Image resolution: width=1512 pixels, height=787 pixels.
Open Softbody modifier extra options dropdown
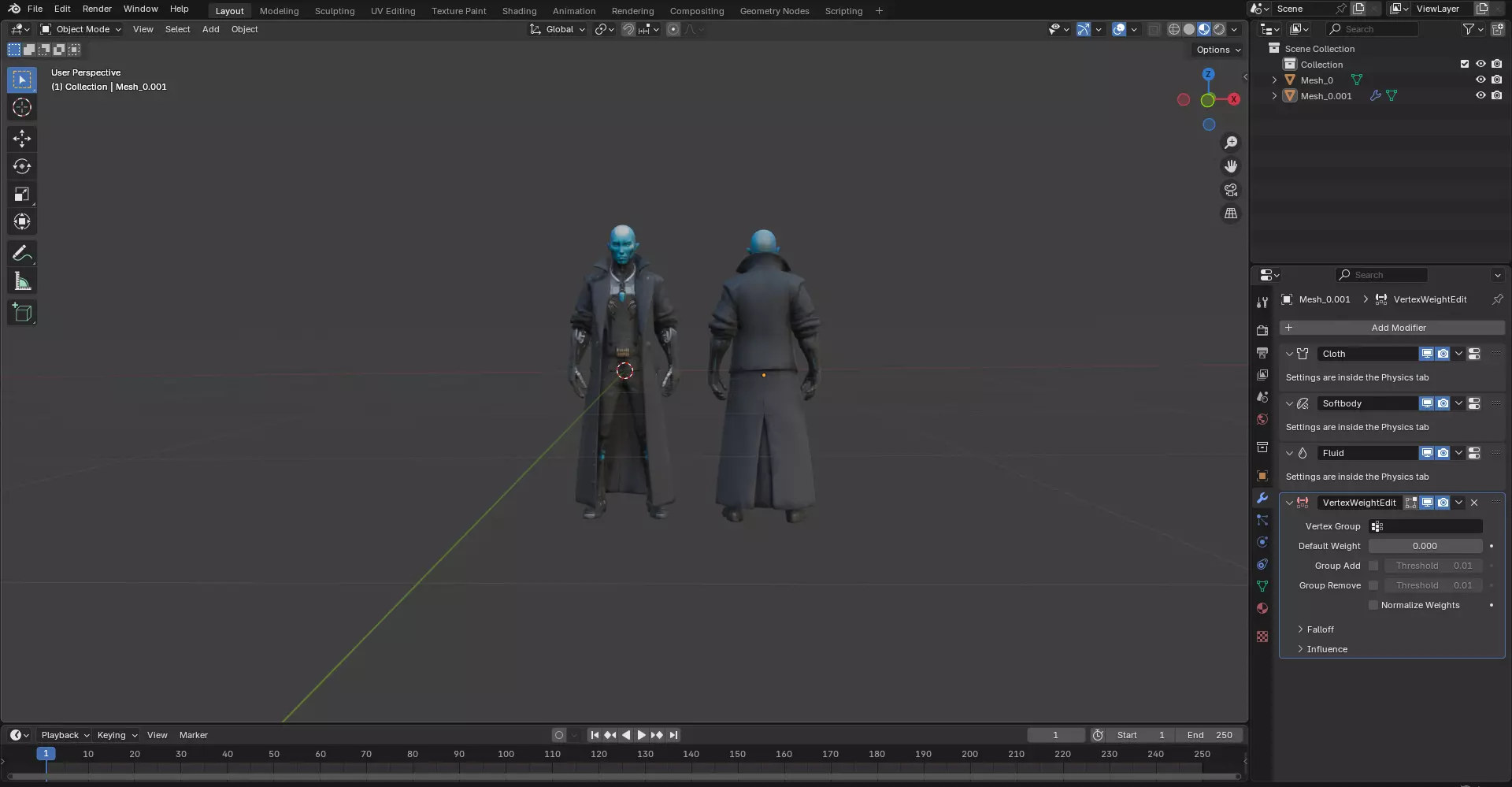pos(1458,403)
